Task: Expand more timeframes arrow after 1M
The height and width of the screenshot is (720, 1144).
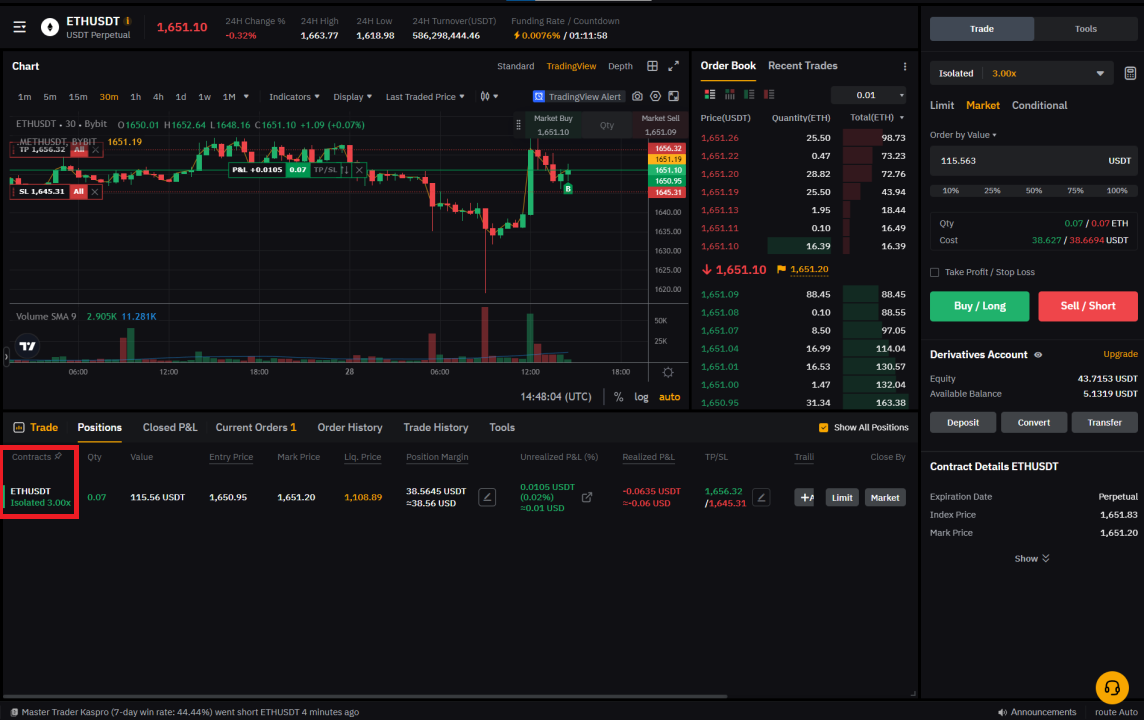Action: pos(246,96)
